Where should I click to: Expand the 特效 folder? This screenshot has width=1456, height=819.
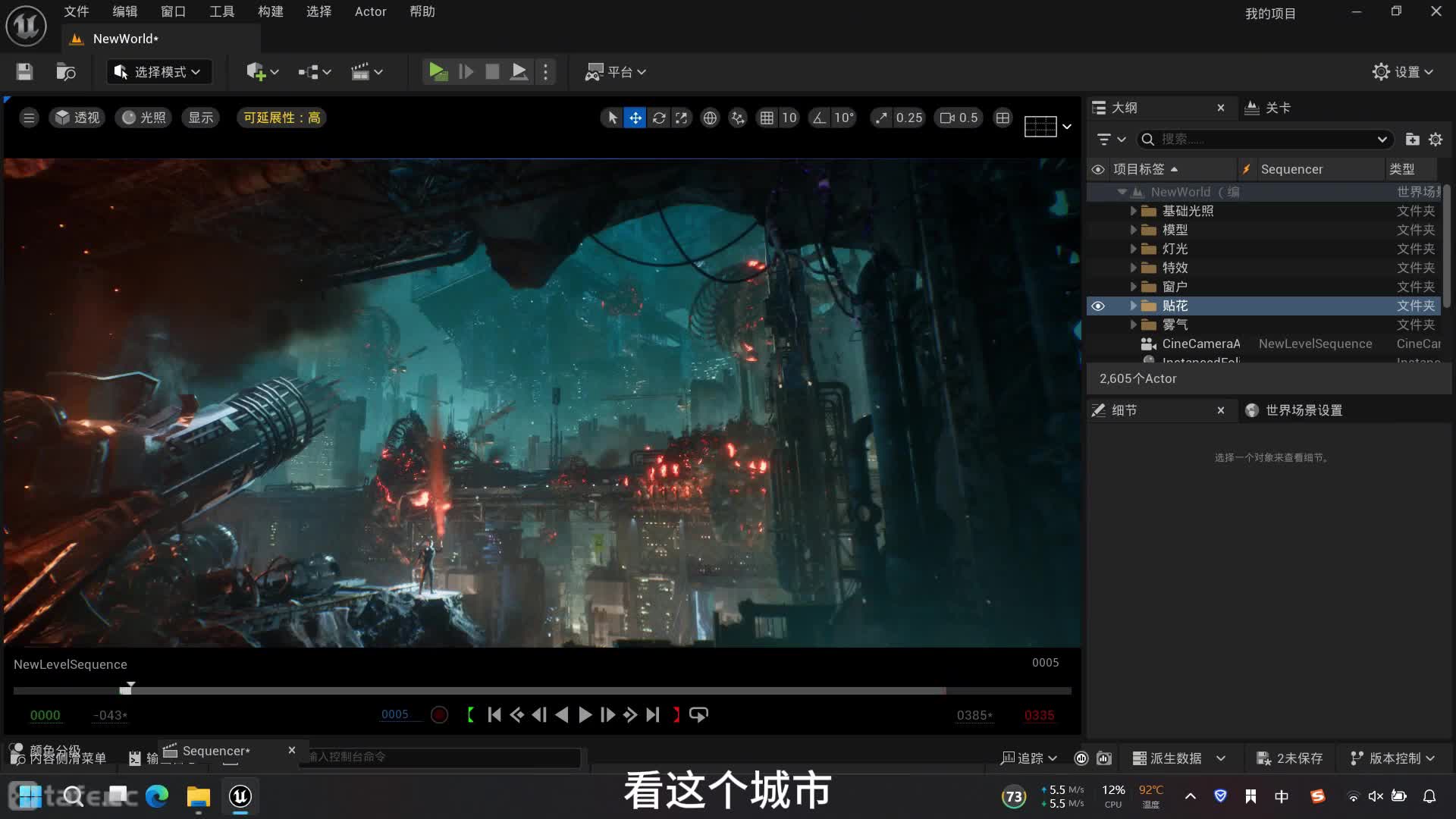1134,268
